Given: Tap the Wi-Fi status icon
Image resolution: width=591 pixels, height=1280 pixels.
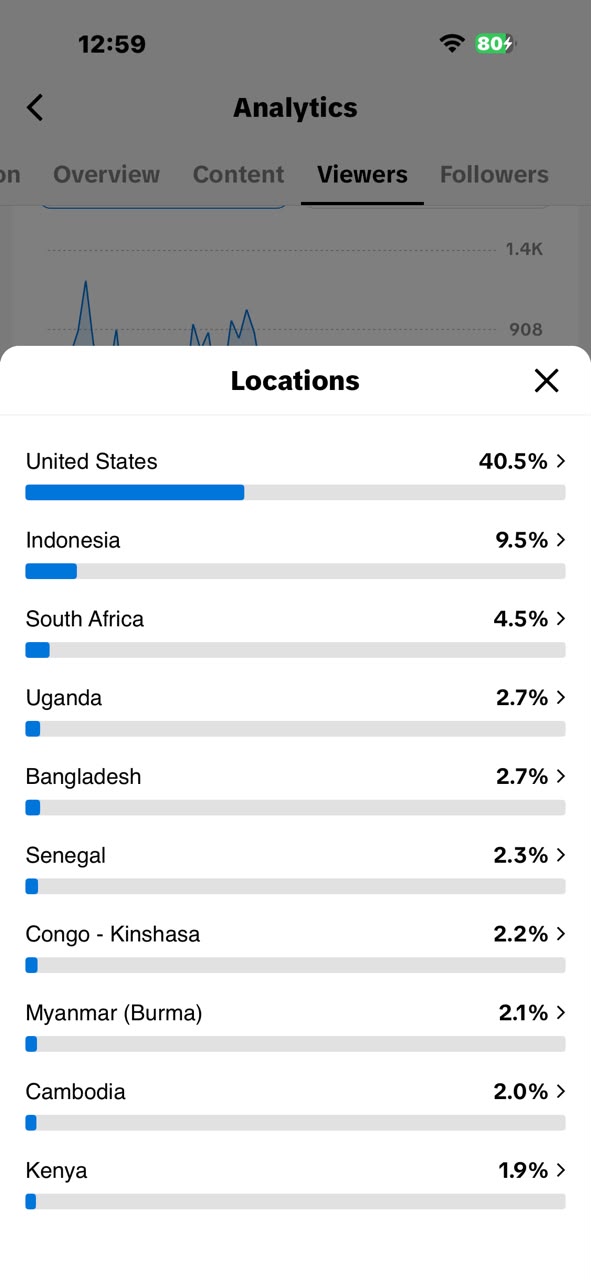Looking at the screenshot, I should [x=452, y=43].
